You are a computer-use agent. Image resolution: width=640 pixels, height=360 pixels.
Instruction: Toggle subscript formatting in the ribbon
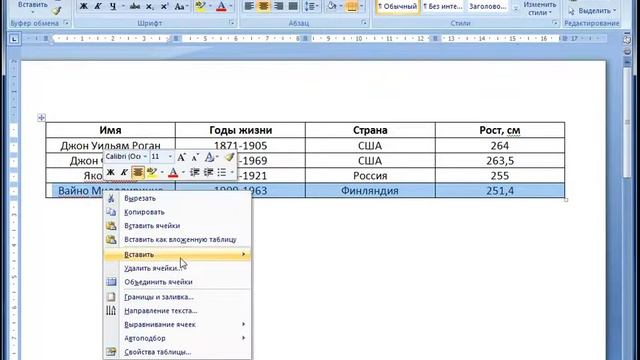[149, 6]
